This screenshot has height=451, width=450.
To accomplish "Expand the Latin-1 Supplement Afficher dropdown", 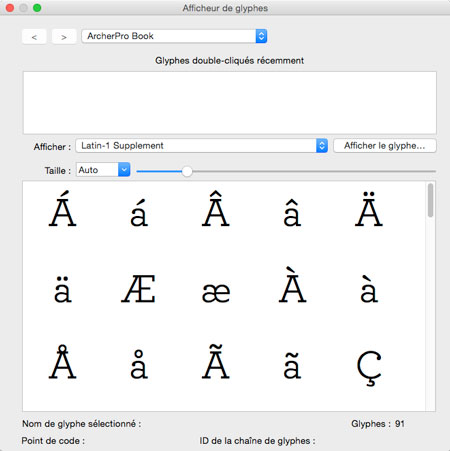I will pyautogui.click(x=202, y=146).
